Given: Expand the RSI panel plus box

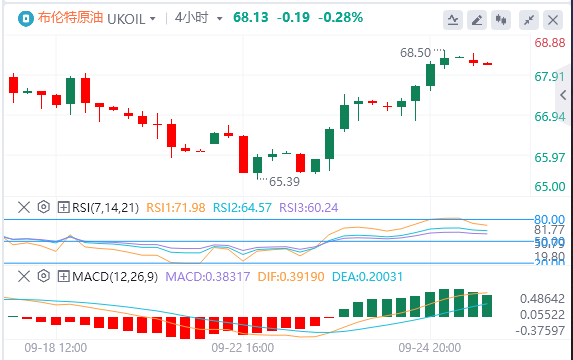Looking at the screenshot, I should 63,208.
